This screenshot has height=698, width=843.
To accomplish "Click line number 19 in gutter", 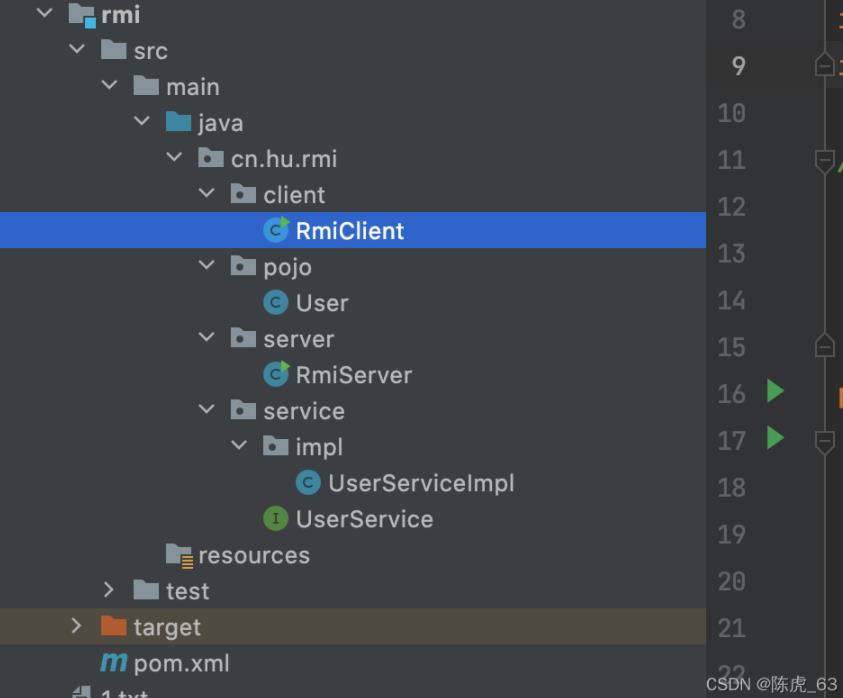I will pos(731,534).
